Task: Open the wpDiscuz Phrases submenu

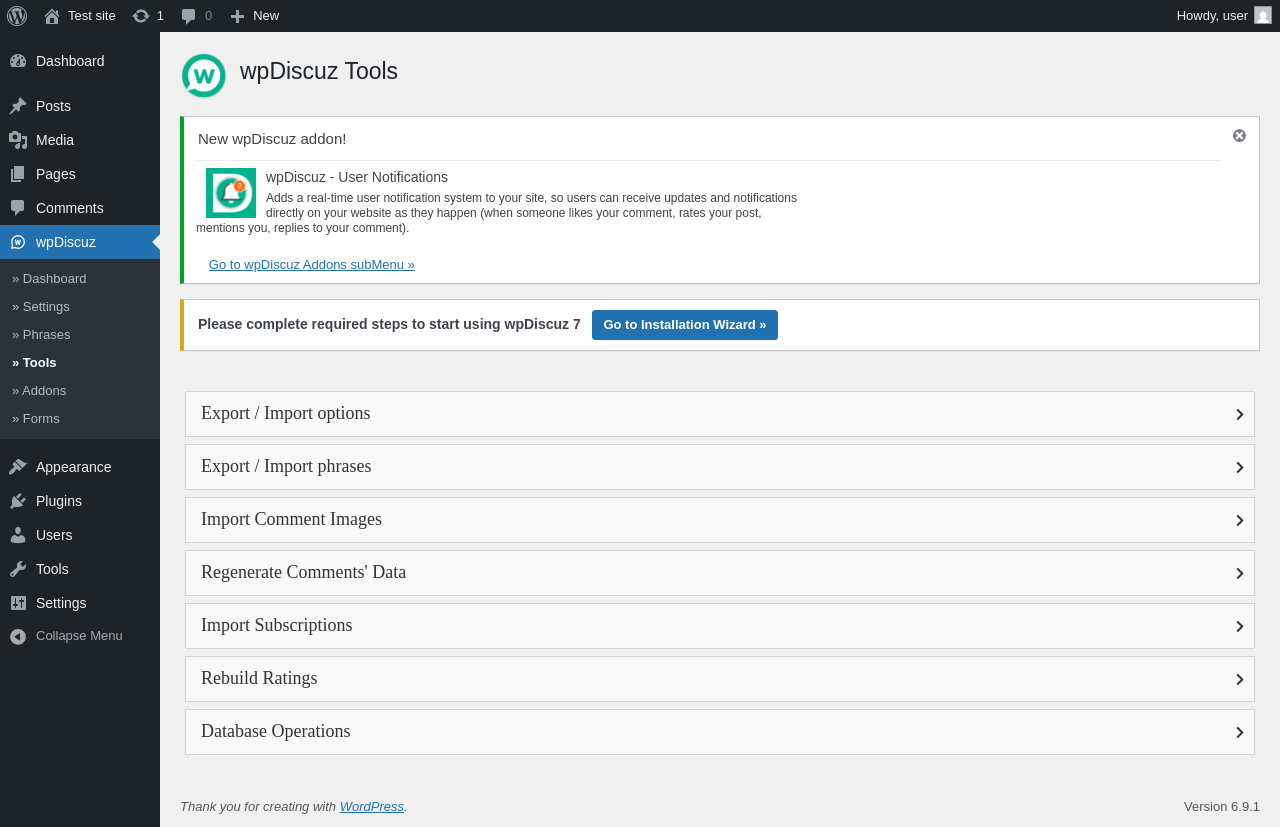Action: tap(46, 335)
